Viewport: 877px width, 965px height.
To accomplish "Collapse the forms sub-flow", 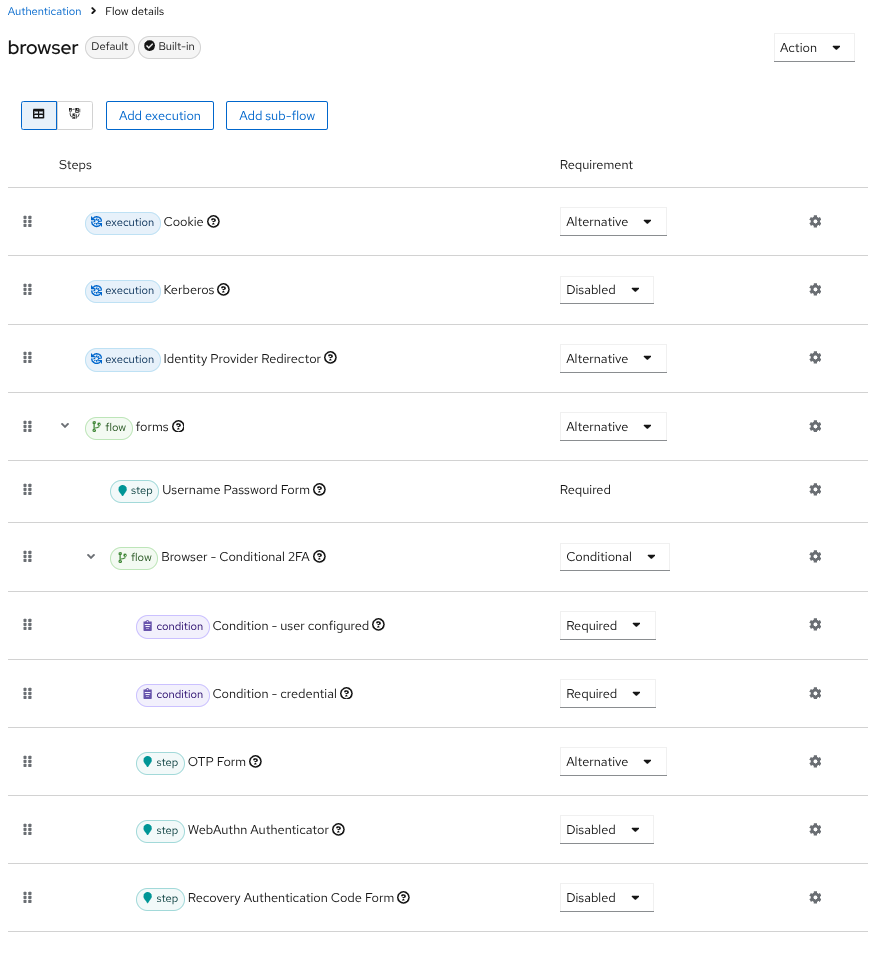I will coord(64,426).
